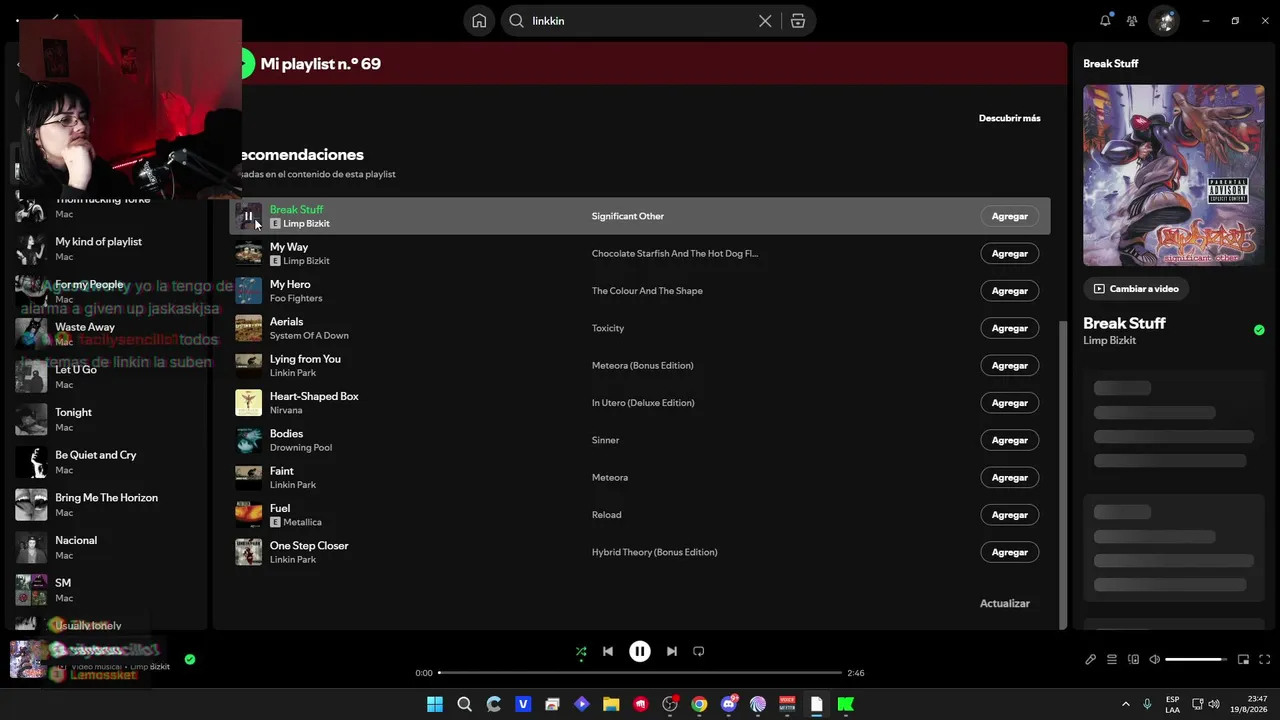1280x720 pixels.
Task: Show hidden system tray icons chevron
Action: pyautogui.click(x=1125, y=704)
